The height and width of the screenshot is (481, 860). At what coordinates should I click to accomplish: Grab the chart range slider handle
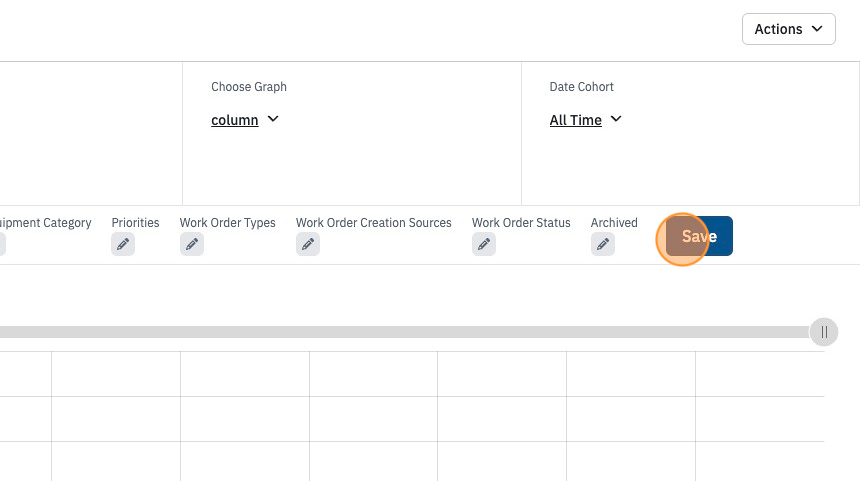pyautogui.click(x=824, y=332)
